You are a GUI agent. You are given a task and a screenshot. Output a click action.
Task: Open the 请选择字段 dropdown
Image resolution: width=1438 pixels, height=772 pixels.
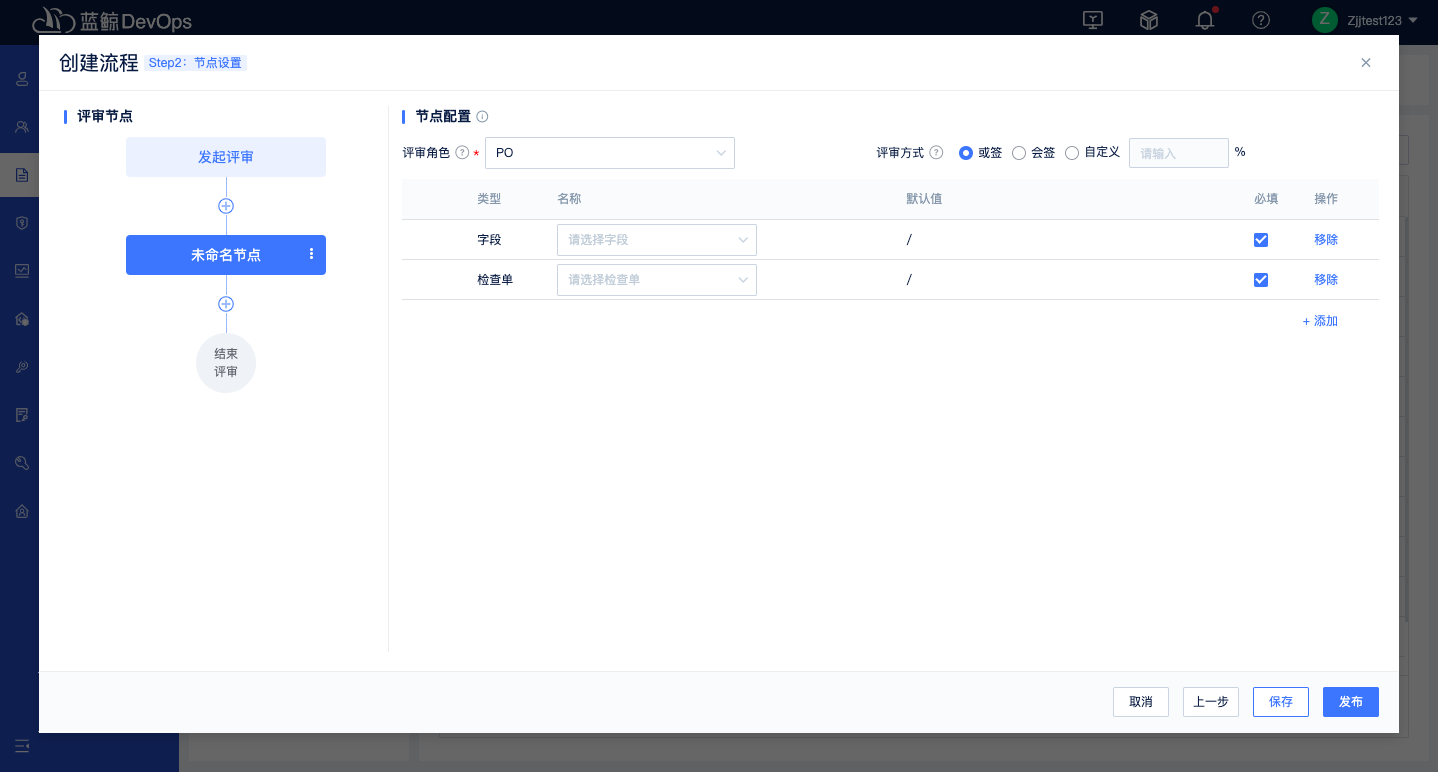657,240
